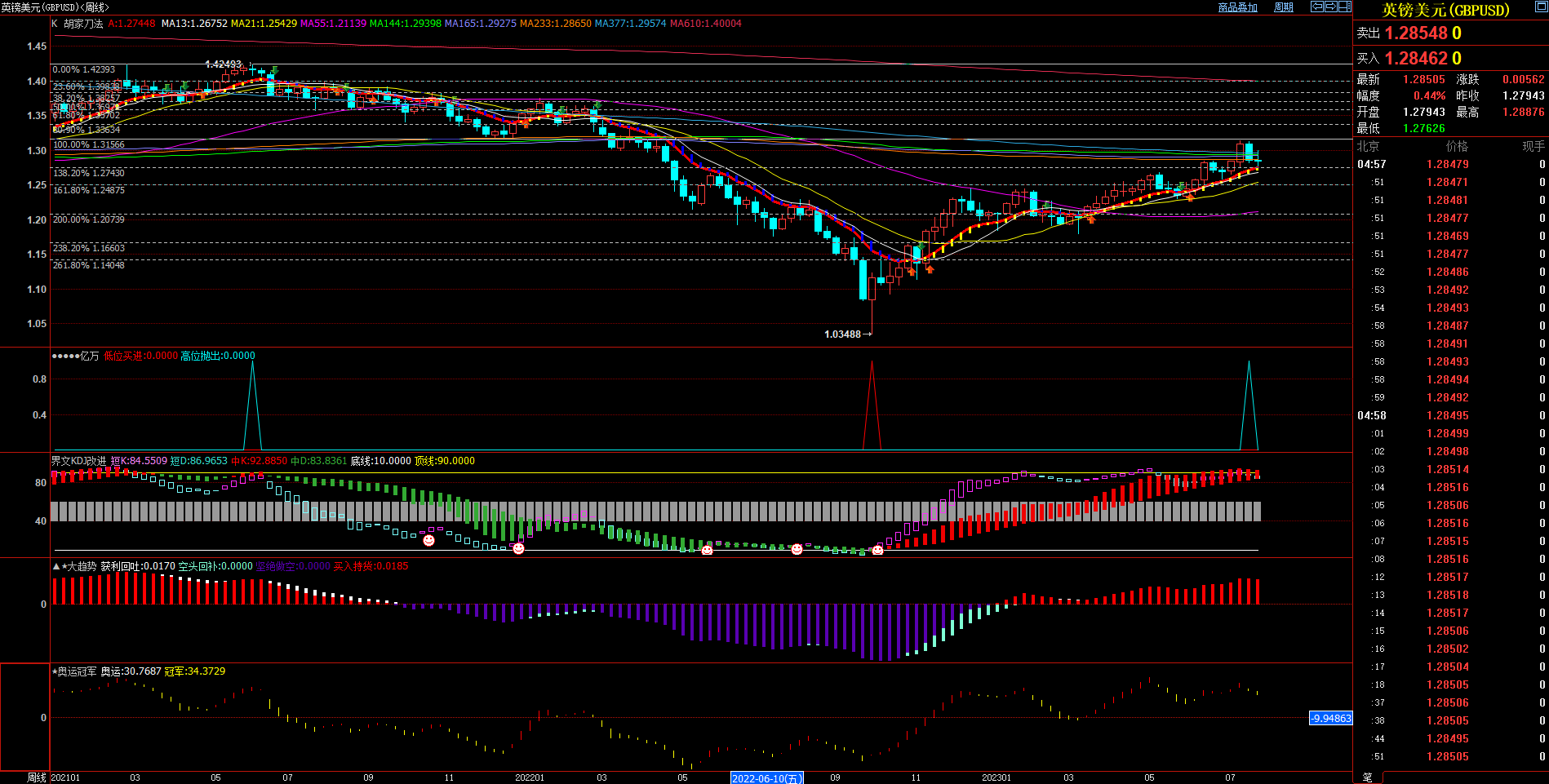This screenshot has height=784, width=1549.
Task: Select the 大趋势 indicator title
Action: pyautogui.click(x=81, y=566)
